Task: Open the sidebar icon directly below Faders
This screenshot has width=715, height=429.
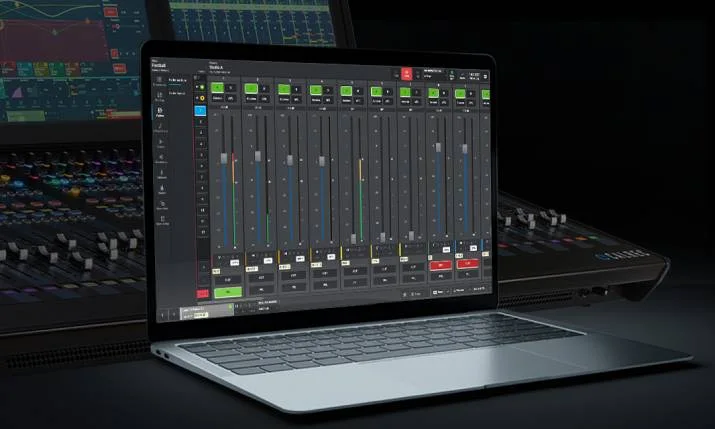Action: point(161,128)
